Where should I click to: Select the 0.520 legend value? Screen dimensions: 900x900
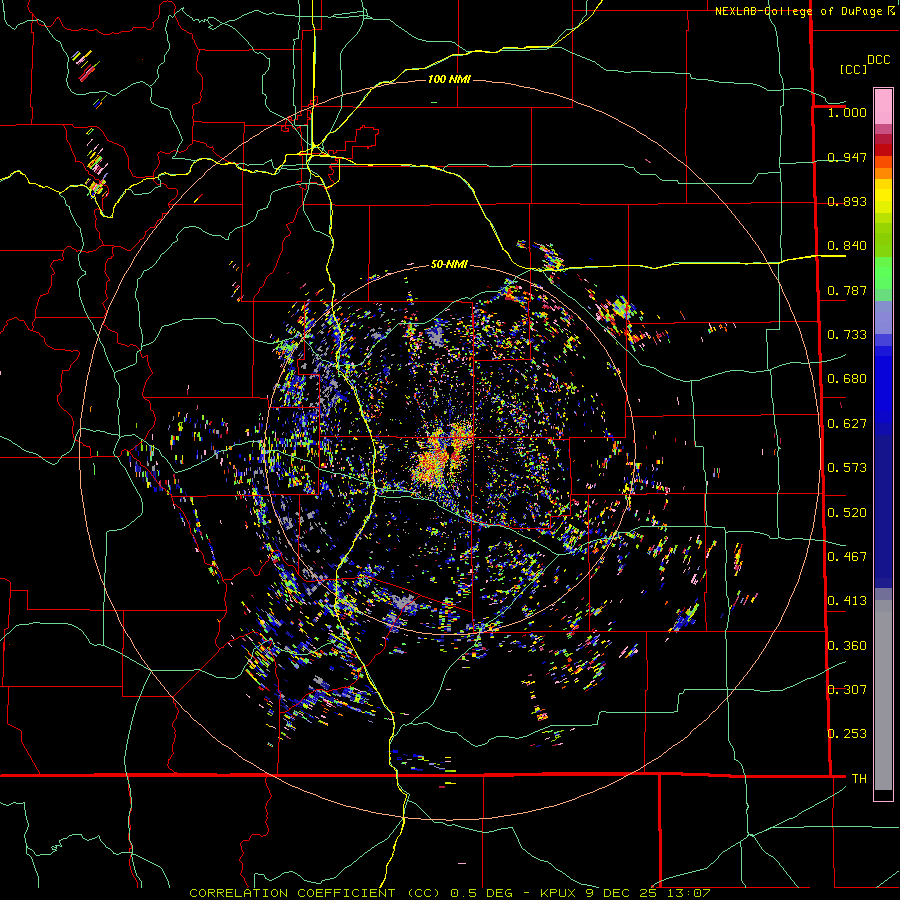pyautogui.click(x=847, y=512)
